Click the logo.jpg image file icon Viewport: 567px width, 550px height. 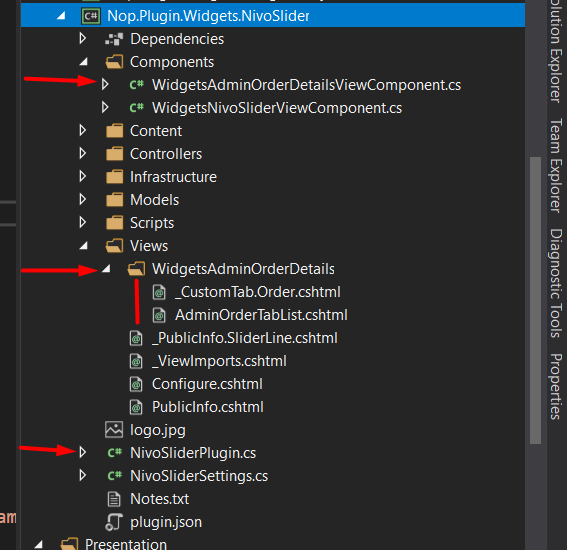[x=114, y=430]
